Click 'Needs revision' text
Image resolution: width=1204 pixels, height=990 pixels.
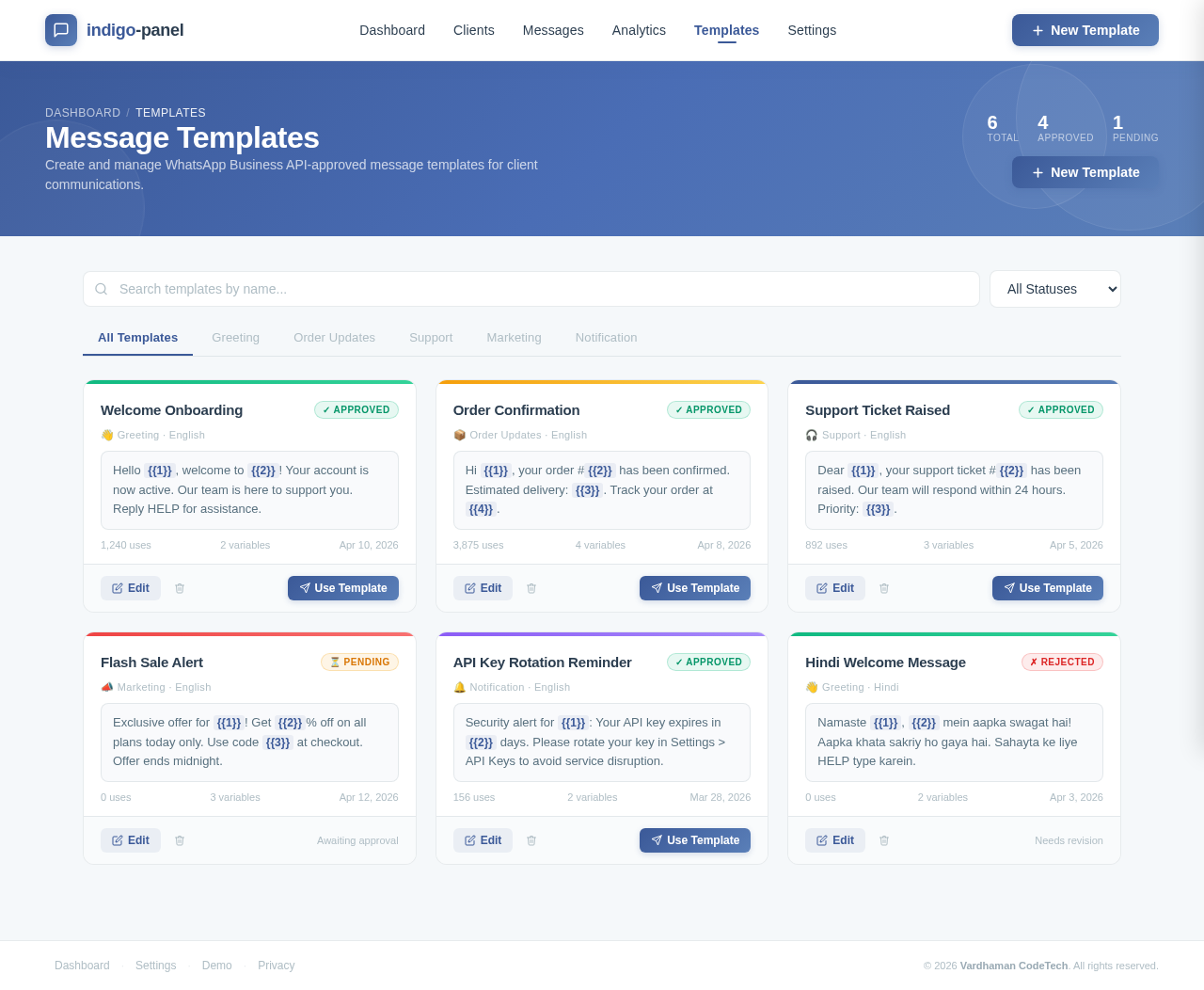point(1069,840)
